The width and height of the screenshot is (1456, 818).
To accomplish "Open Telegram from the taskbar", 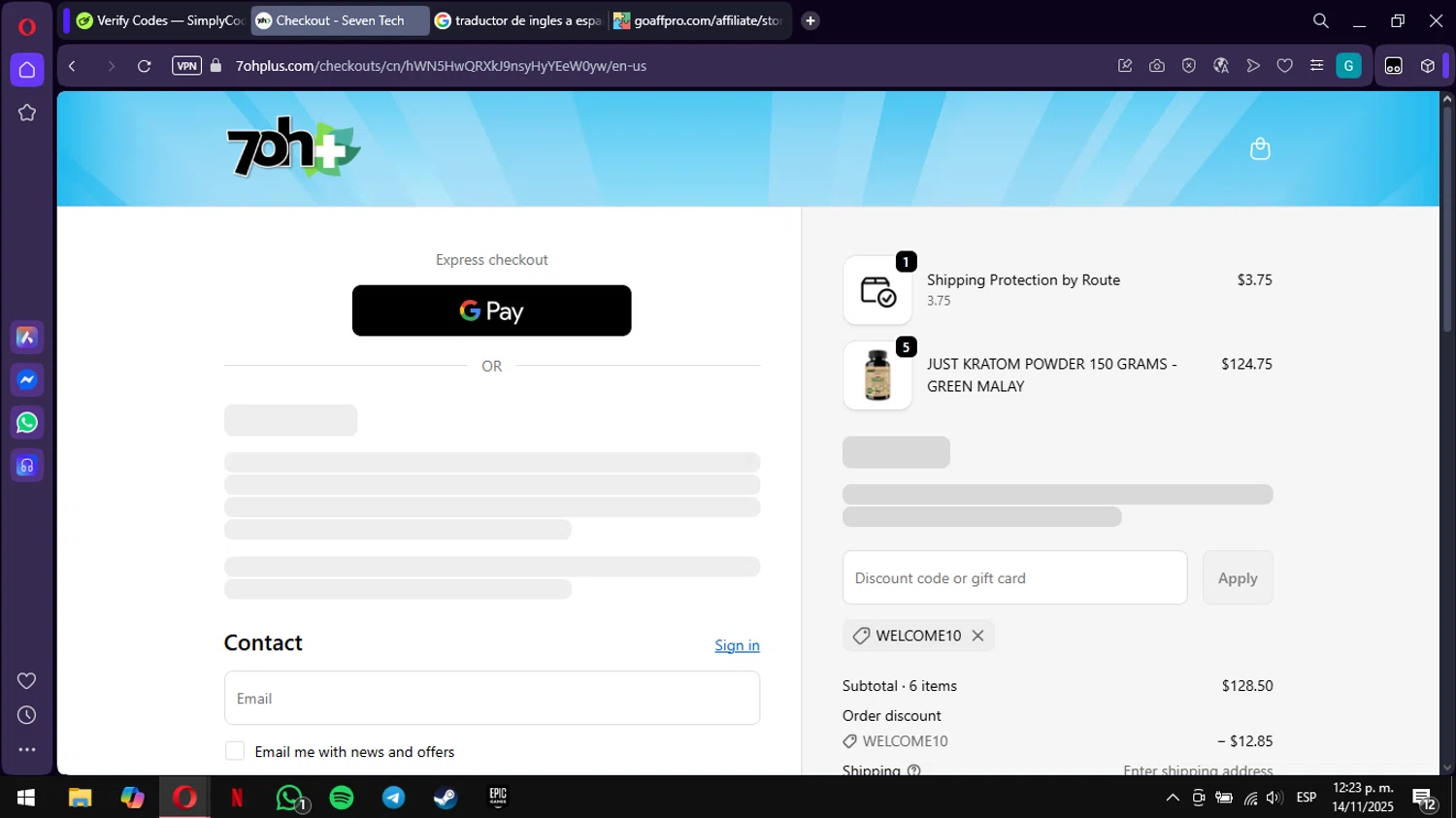I will (394, 798).
